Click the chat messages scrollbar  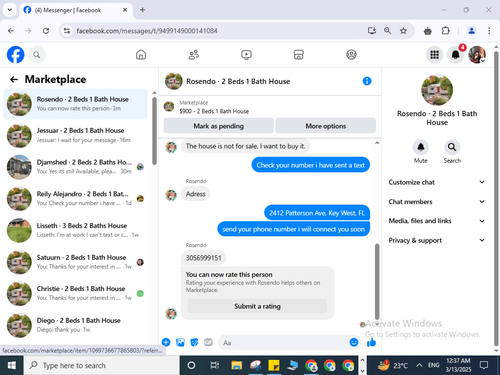(377, 282)
